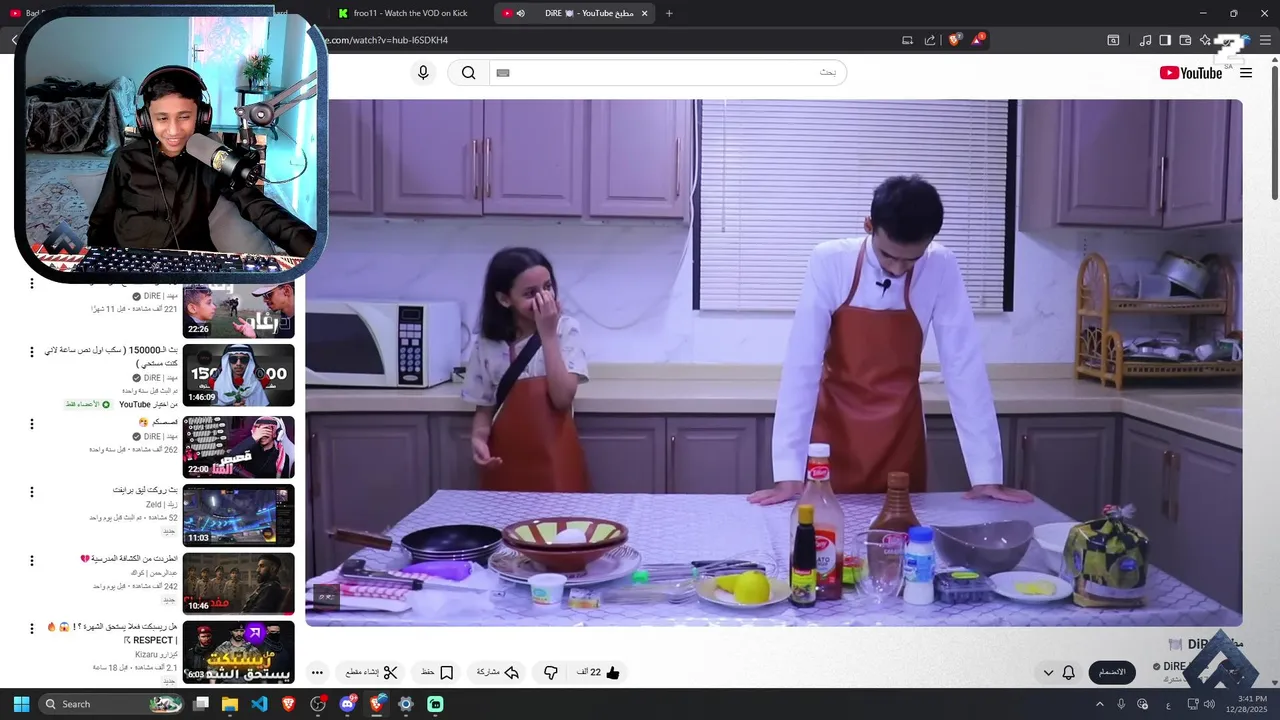Save video using the حفظ bookmark button
The width and height of the screenshot is (1280, 720).
437,673
